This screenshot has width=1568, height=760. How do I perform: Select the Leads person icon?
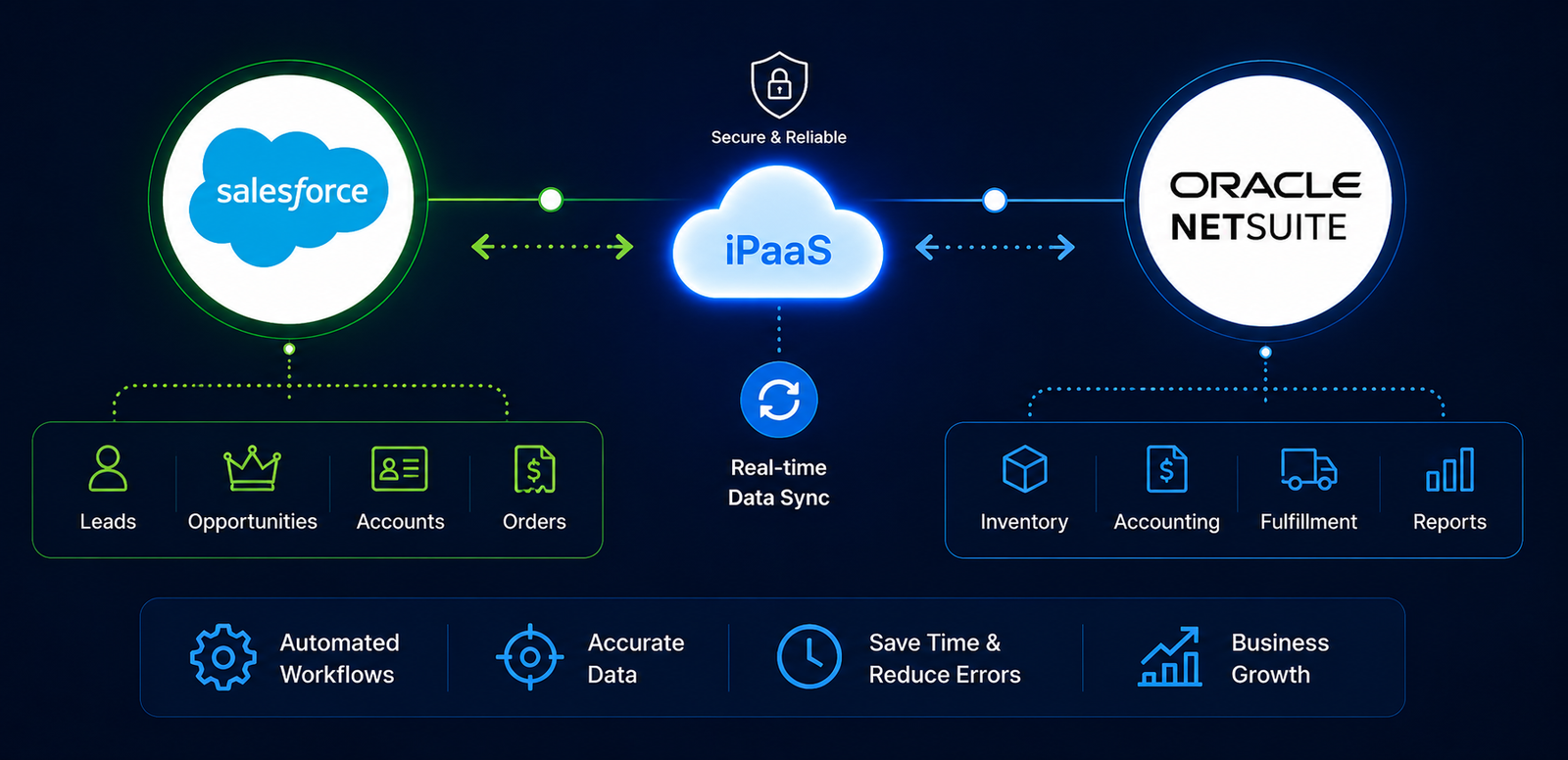point(108,468)
